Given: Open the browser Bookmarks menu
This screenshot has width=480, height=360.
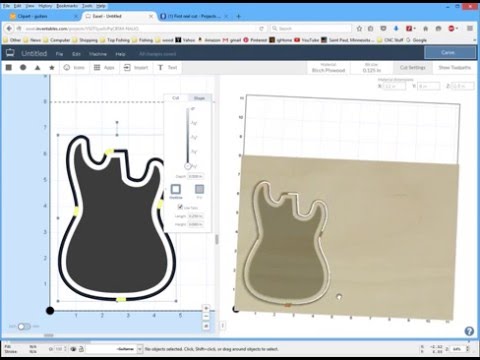Looking at the screenshot, I should tap(67, 6).
